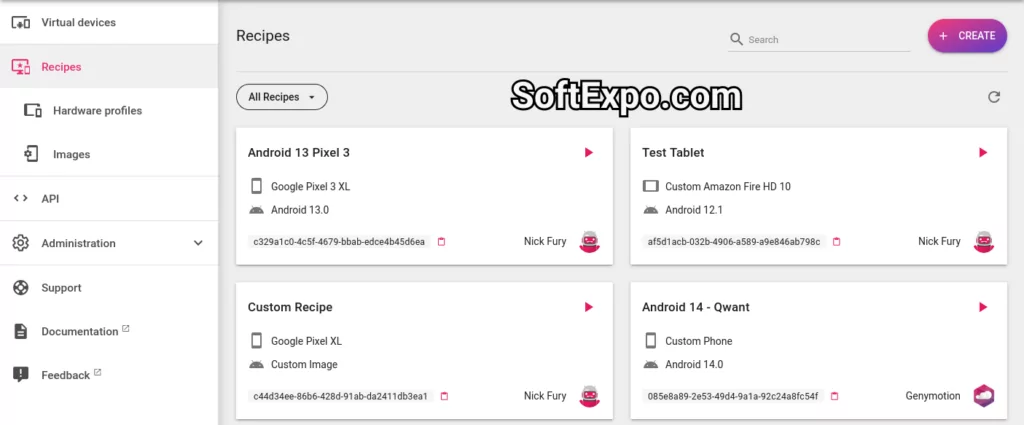Screen dimensions: 1024x425
Task: Open the All Recipes filter dropdown
Action: tap(281, 97)
